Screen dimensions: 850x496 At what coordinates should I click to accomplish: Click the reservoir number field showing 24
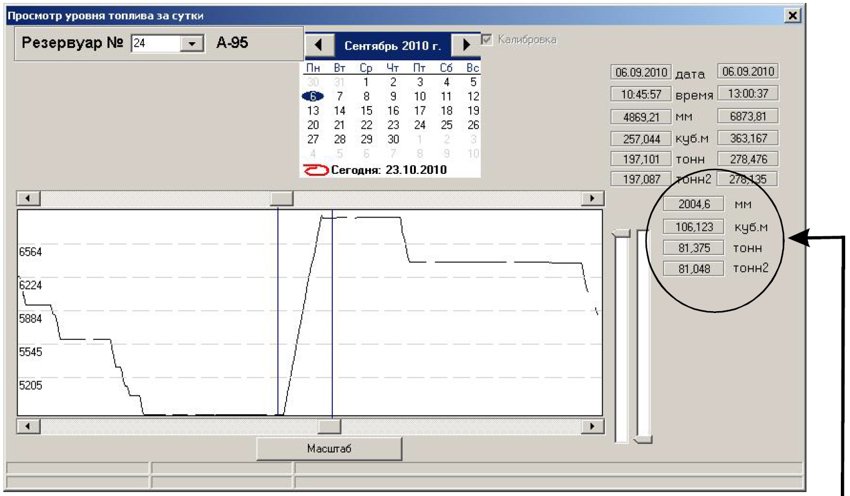tap(156, 43)
